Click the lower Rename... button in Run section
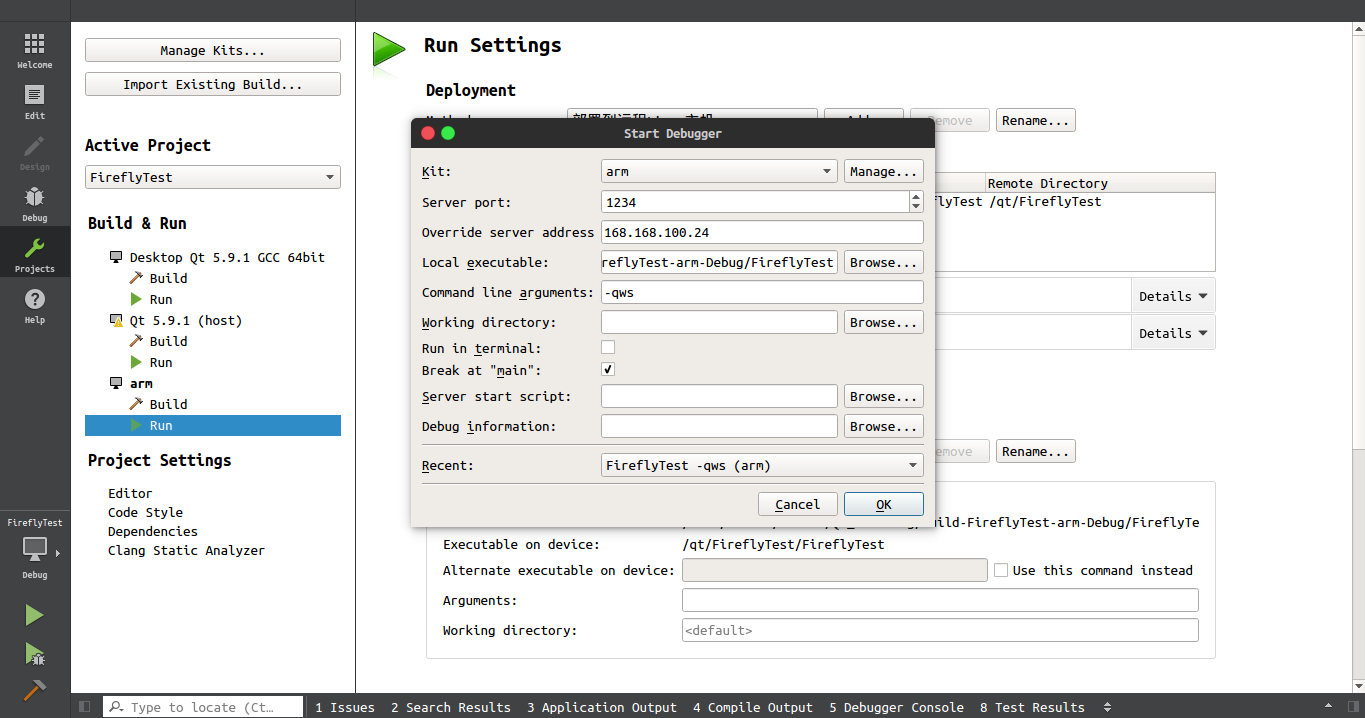This screenshot has width=1365, height=718. tap(1036, 451)
